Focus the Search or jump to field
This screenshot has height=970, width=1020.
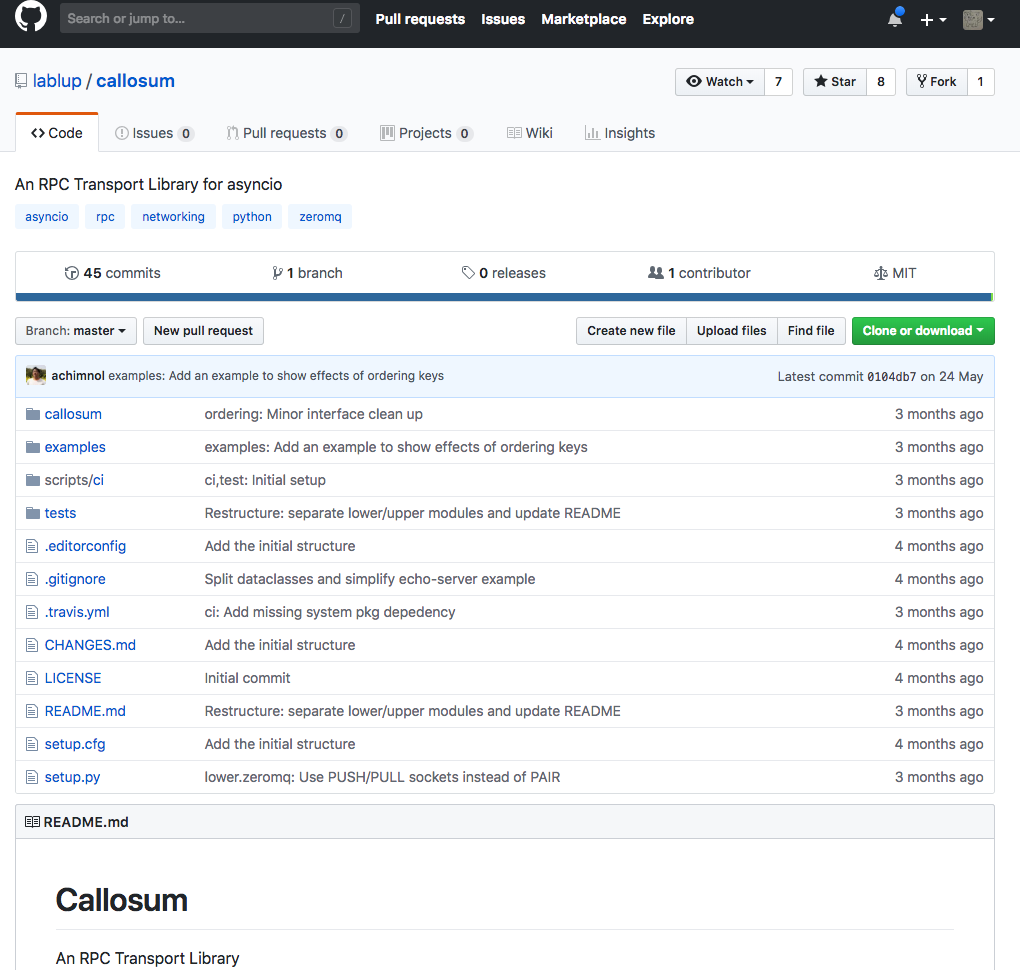(x=209, y=18)
